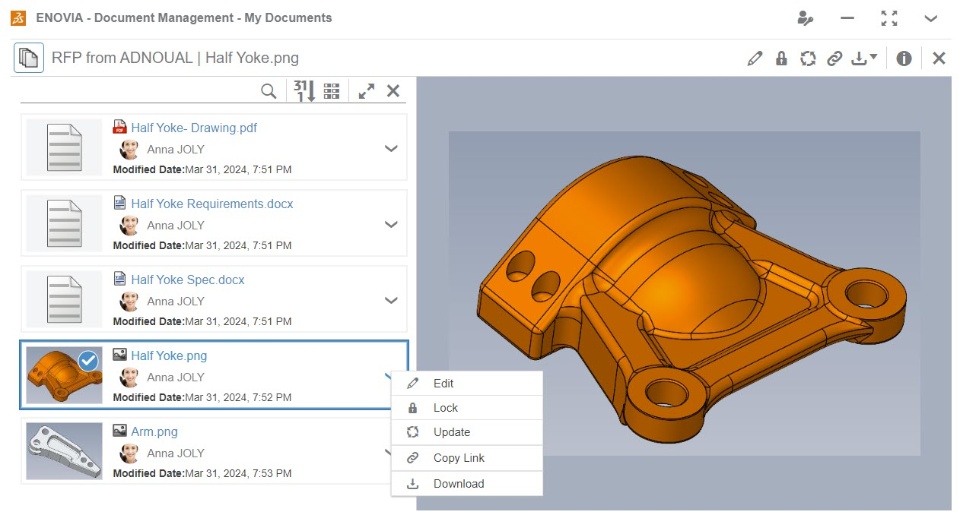Screen dimensions: 960x515
Task: Choose Edit from context menu
Action: click(x=467, y=383)
